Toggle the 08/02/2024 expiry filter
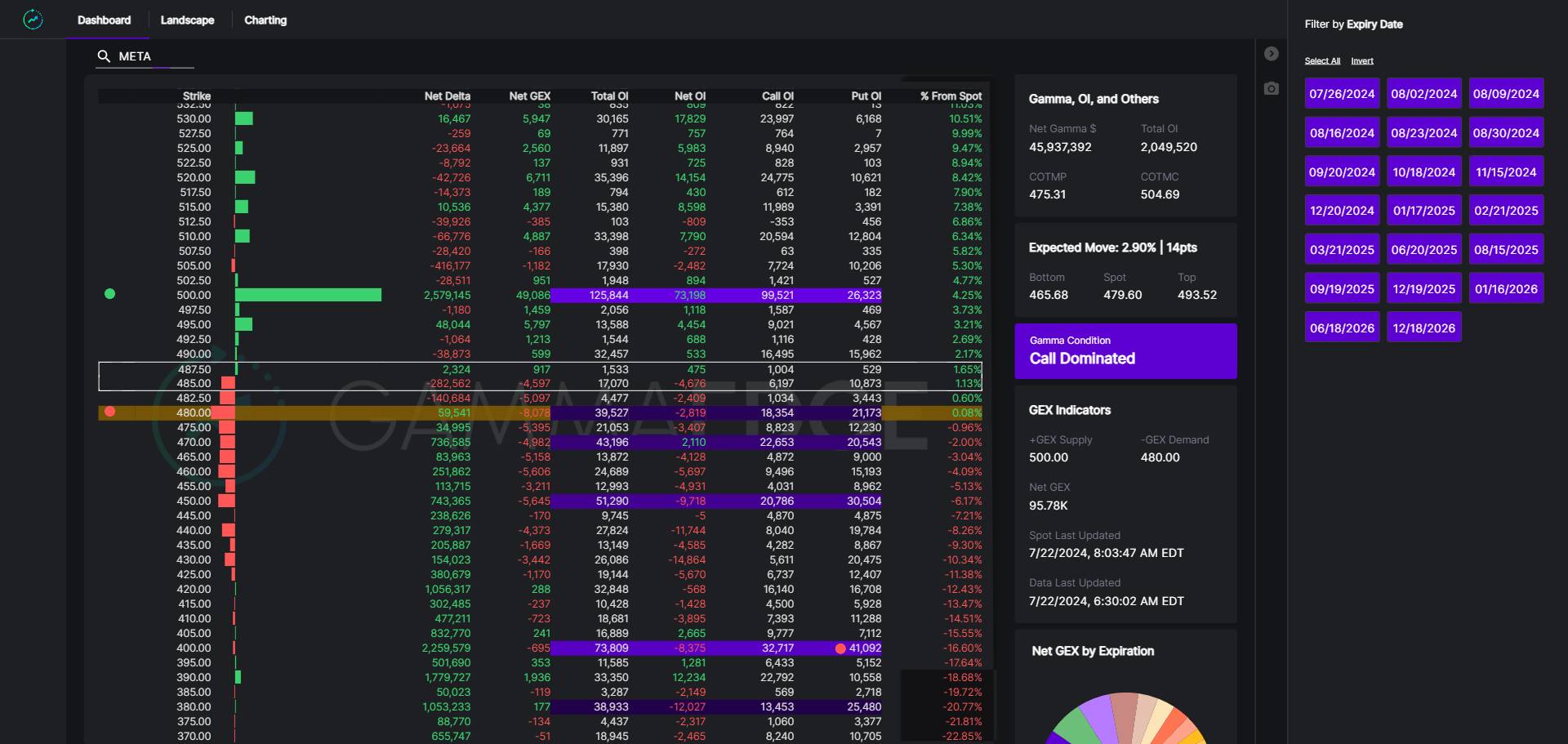The image size is (1568, 744). (x=1423, y=94)
